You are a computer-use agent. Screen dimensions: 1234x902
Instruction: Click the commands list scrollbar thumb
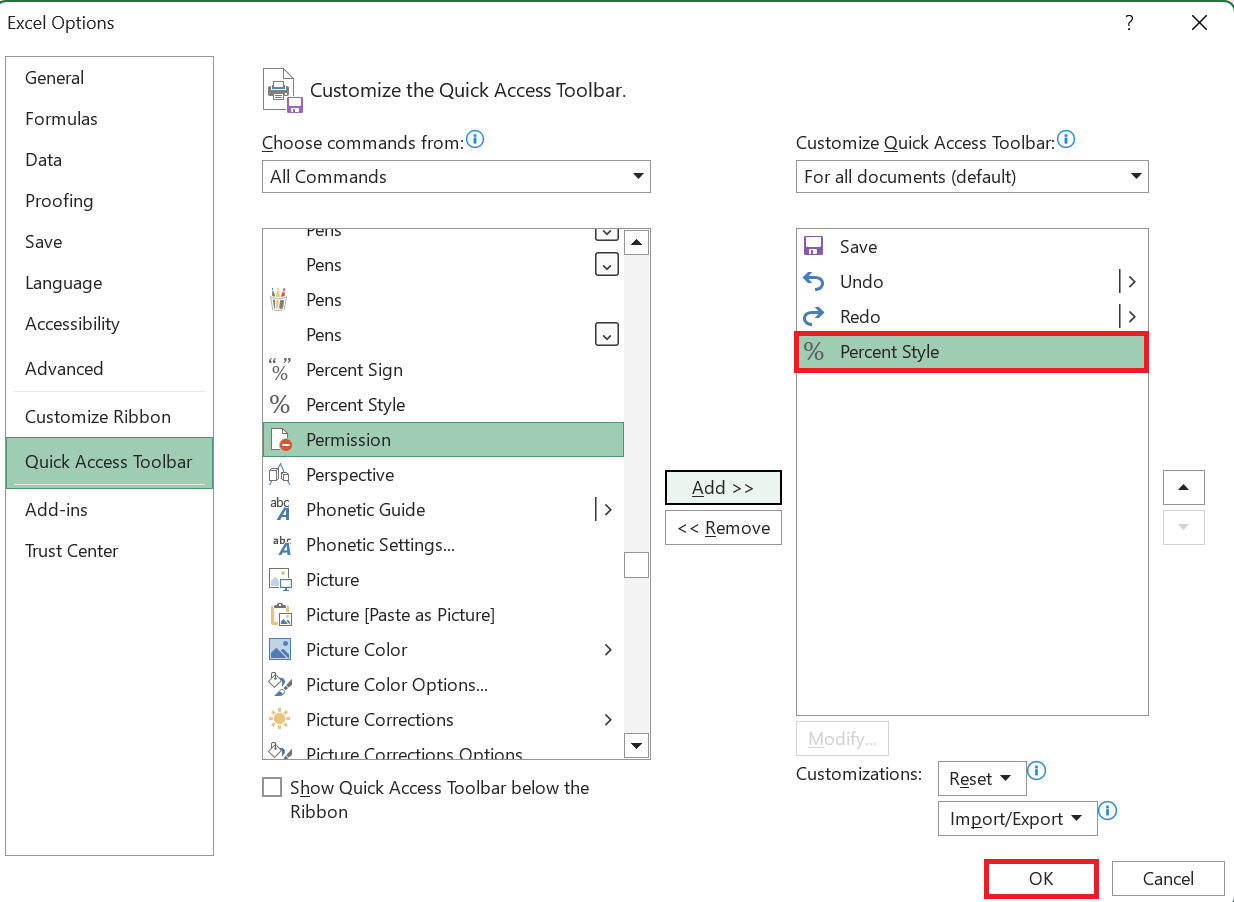637,565
